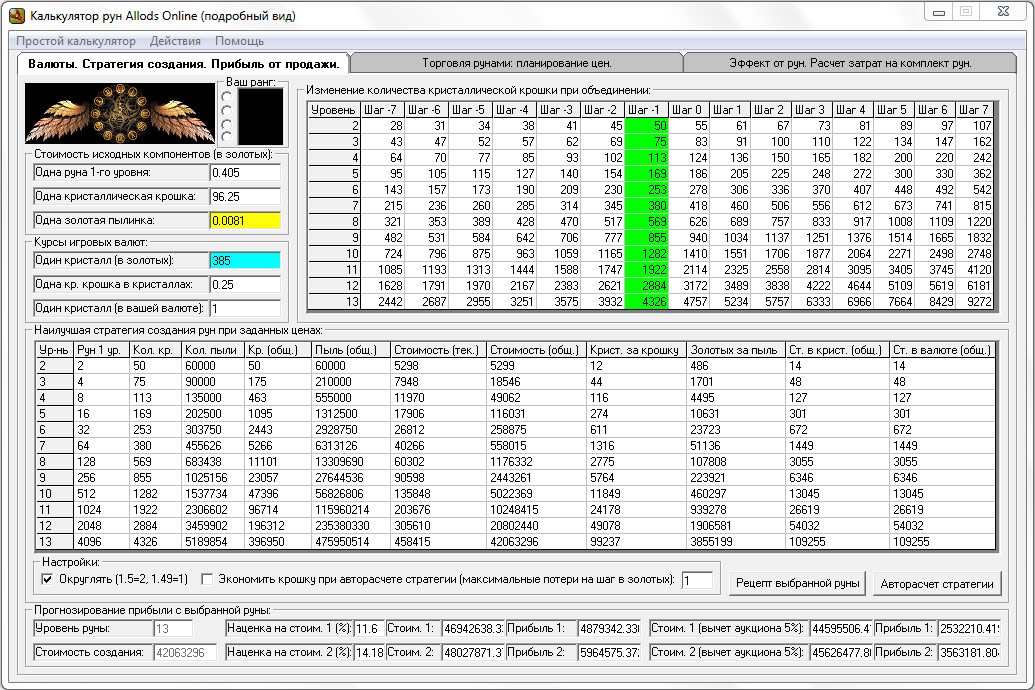Click the 'Наценка на стоим. 1 (%)' field

pos(368,628)
